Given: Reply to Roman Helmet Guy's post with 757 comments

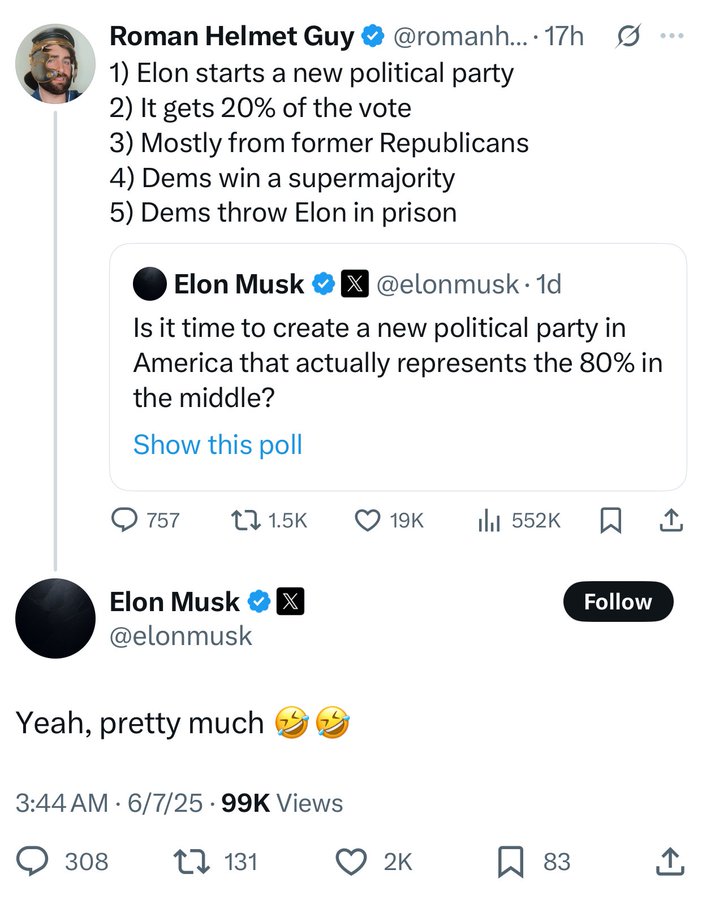Looking at the screenshot, I should [145, 520].
